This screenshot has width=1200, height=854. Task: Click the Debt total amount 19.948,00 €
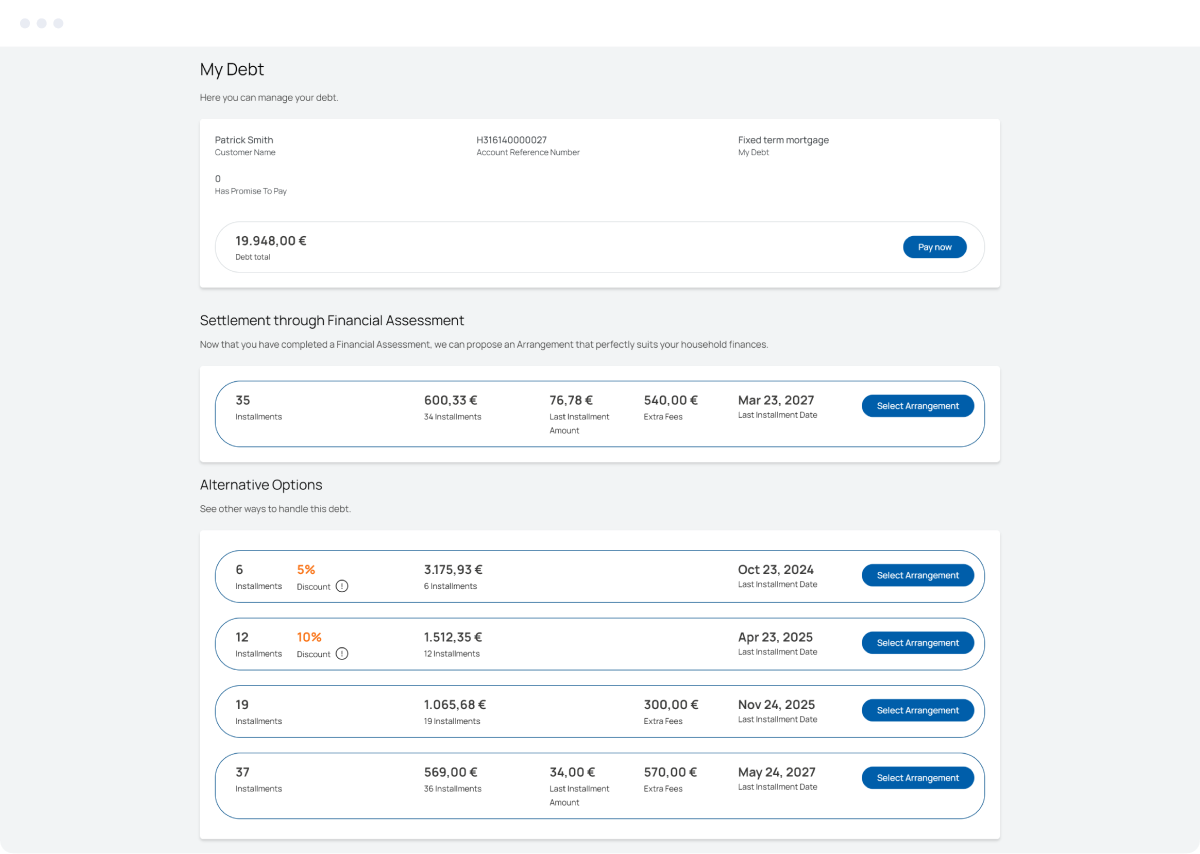pyautogui.click(x=270, y=241)
